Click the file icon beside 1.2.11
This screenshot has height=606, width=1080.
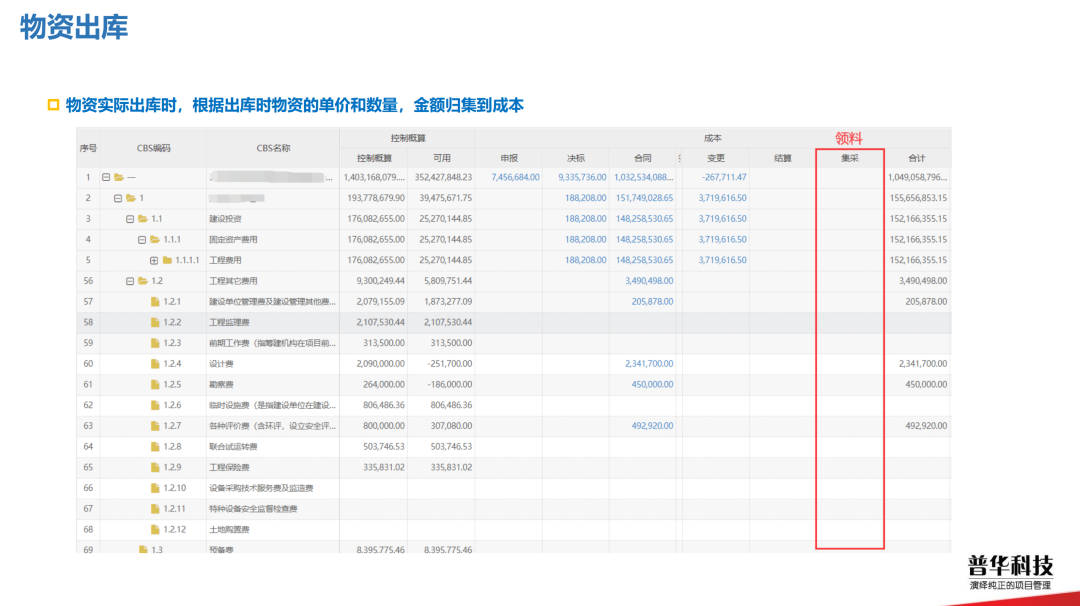(x=155, y=508)
